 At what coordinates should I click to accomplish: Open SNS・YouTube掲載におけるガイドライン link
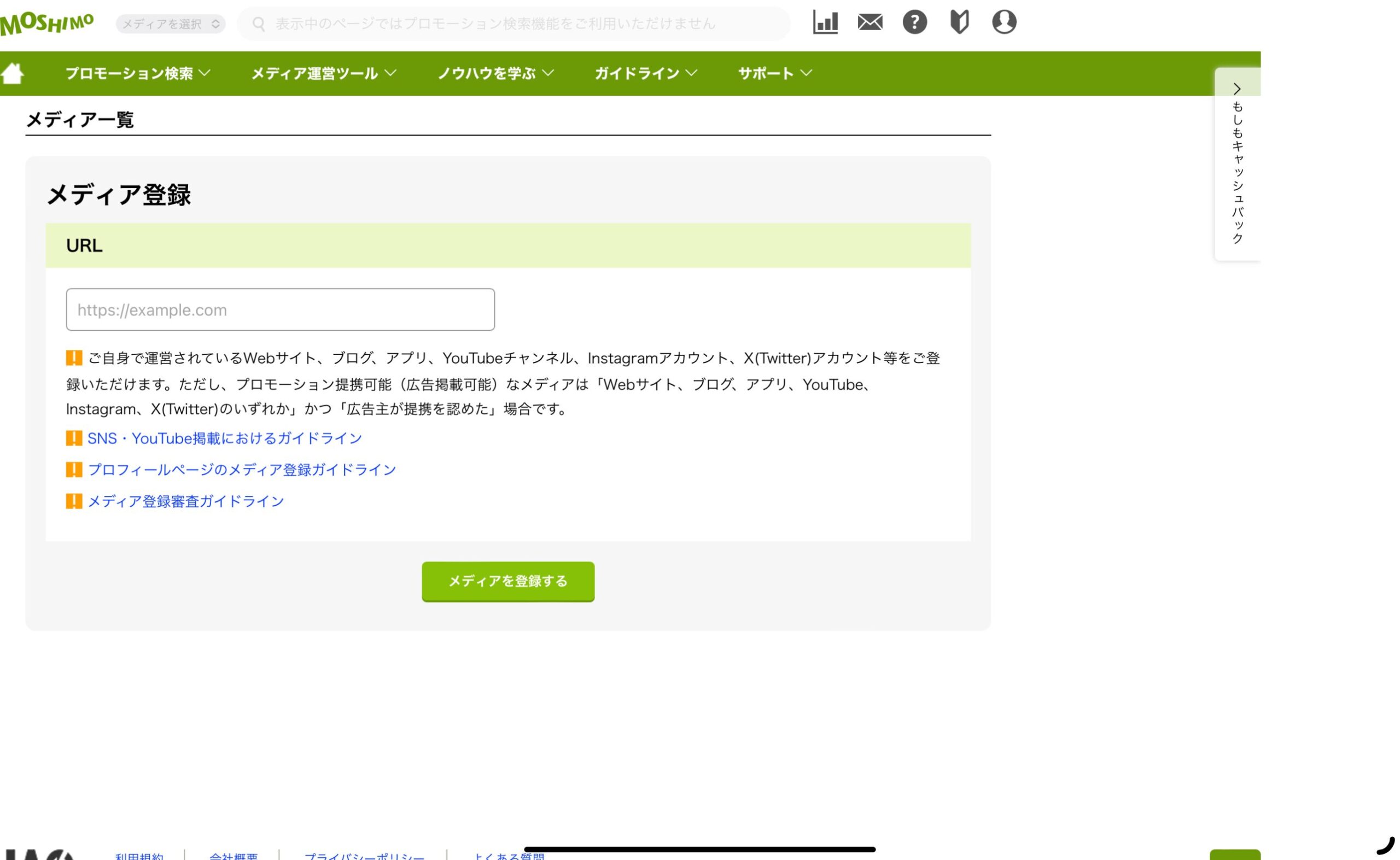click(x=225, y=438)
